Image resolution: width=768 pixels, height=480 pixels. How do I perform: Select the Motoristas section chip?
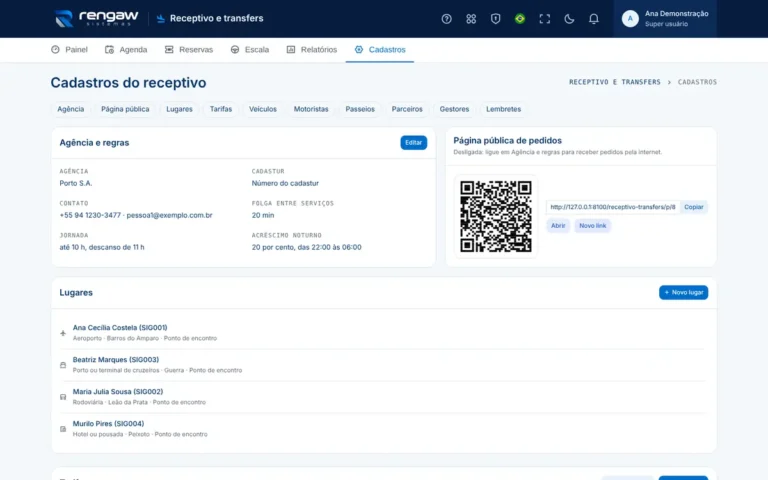[x=311, y=109]
